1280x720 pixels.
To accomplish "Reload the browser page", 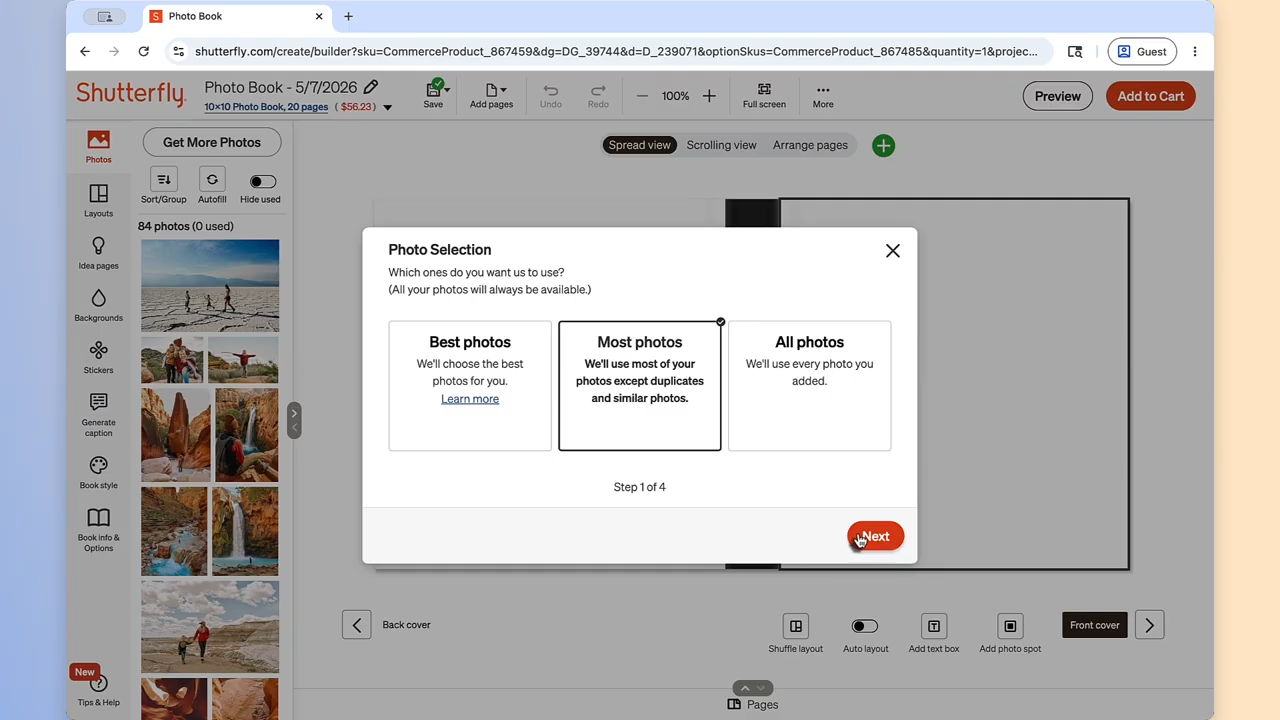I will tap(144, 51).
